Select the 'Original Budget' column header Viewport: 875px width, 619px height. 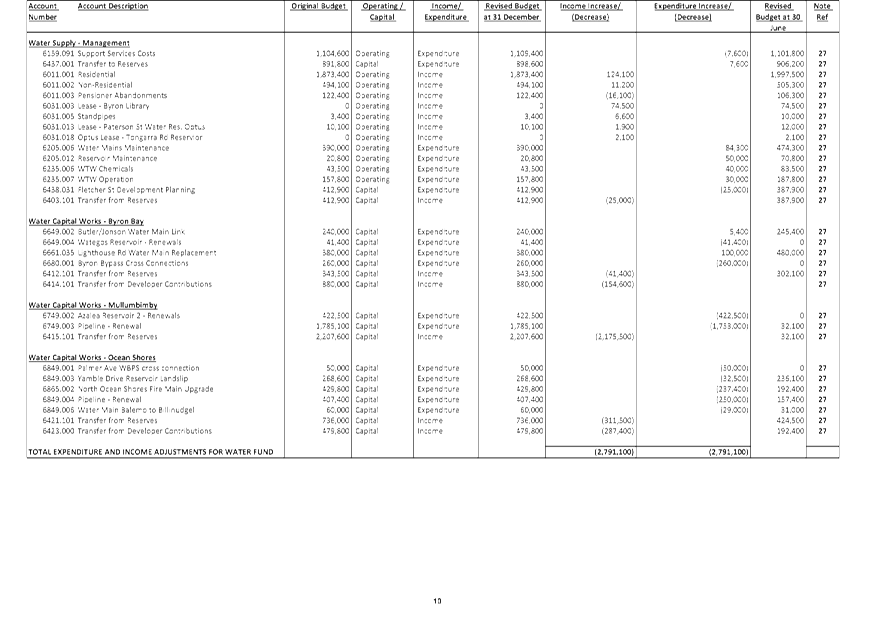(x=318, y=6)
